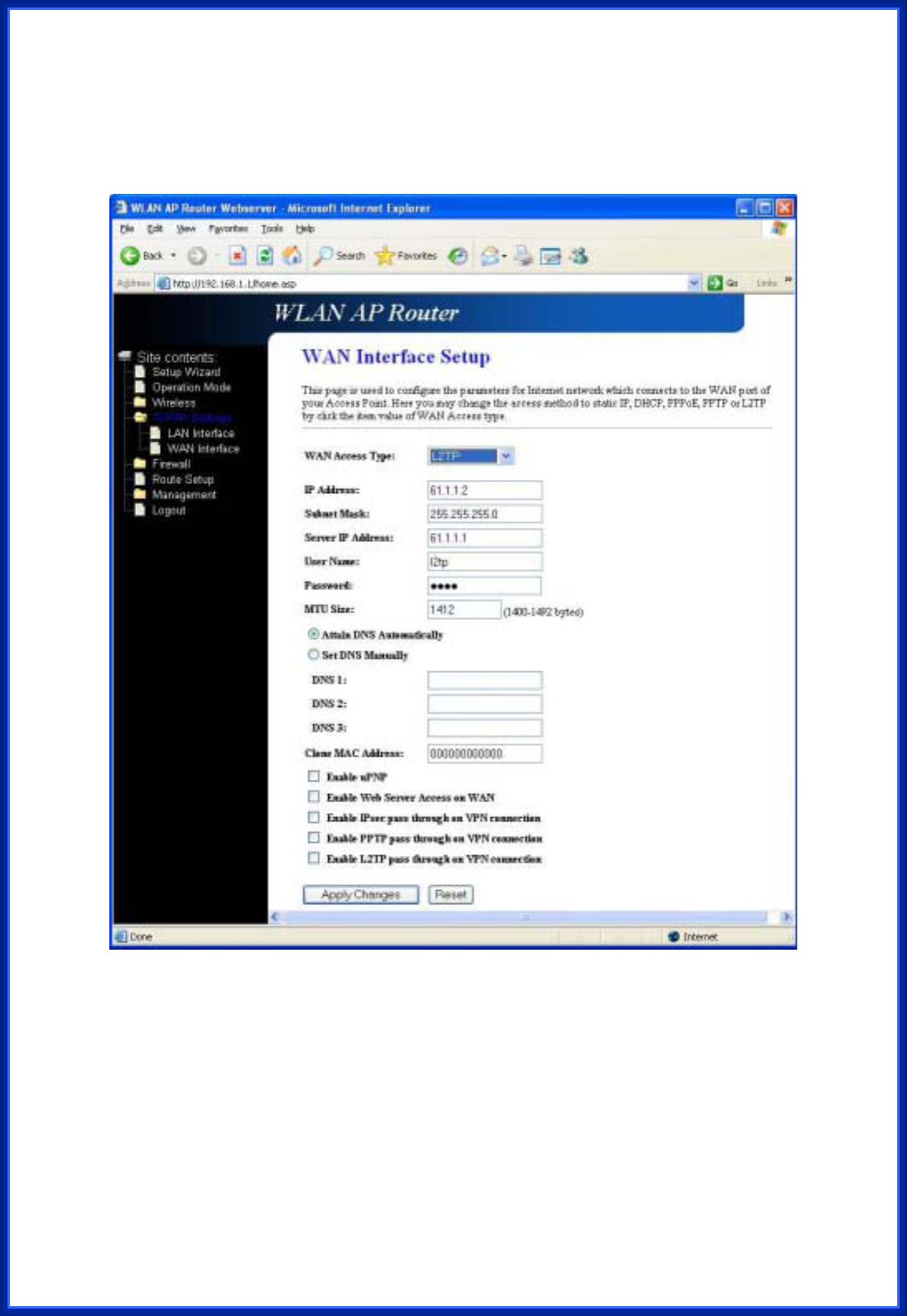Select Set DNS Manually radio button

tap(314, 655)
